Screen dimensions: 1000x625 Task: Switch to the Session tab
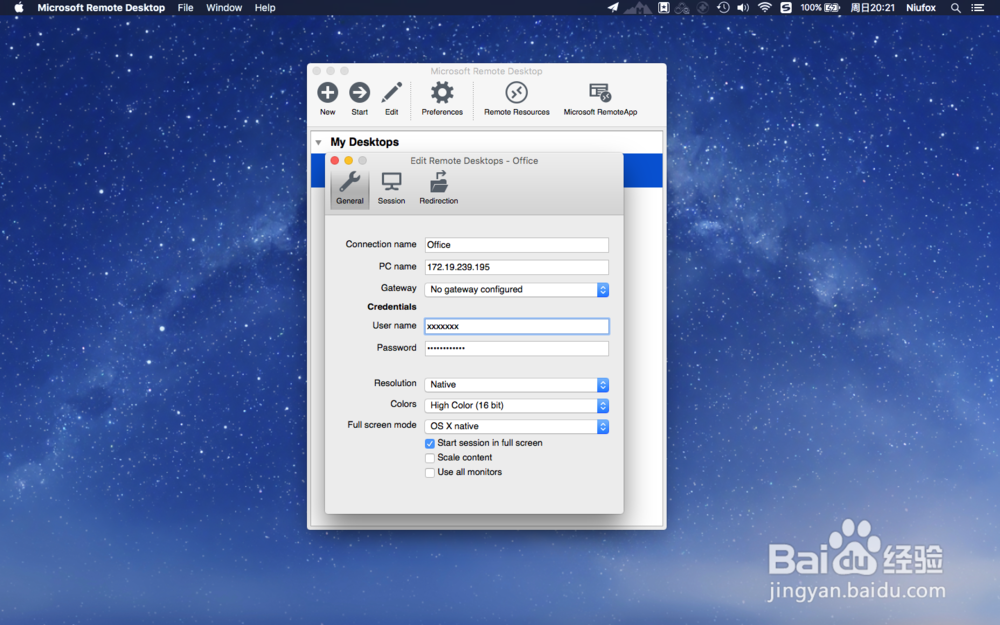click(x=391, y=188)
